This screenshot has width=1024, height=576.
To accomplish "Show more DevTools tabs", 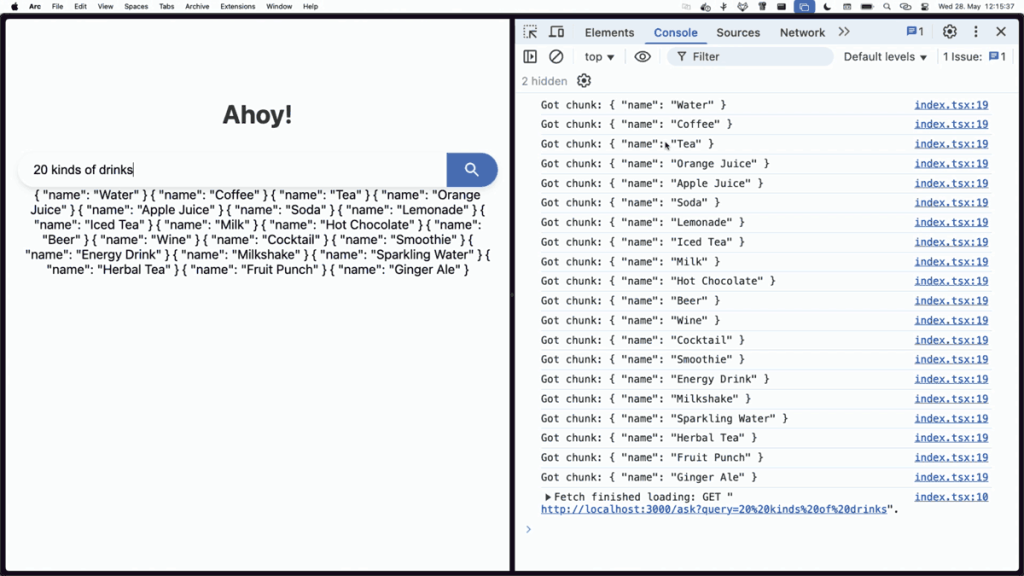I will [x=844, y=32].
